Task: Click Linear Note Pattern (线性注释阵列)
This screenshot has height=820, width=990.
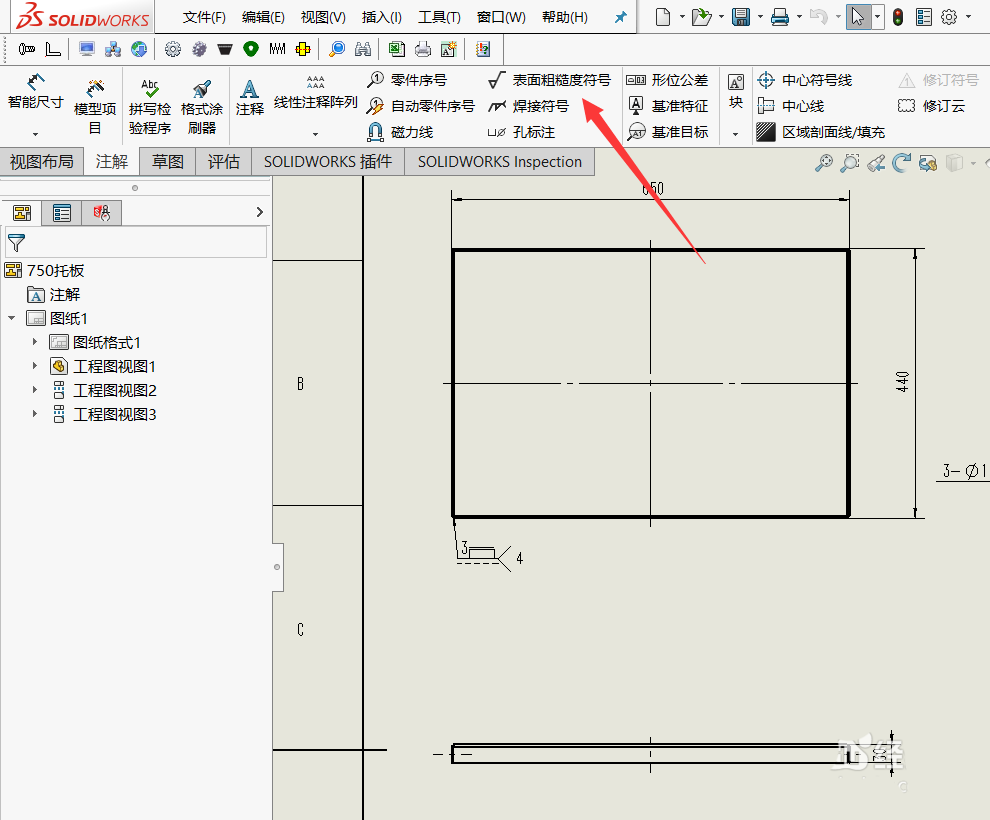Action: point(316,92)
